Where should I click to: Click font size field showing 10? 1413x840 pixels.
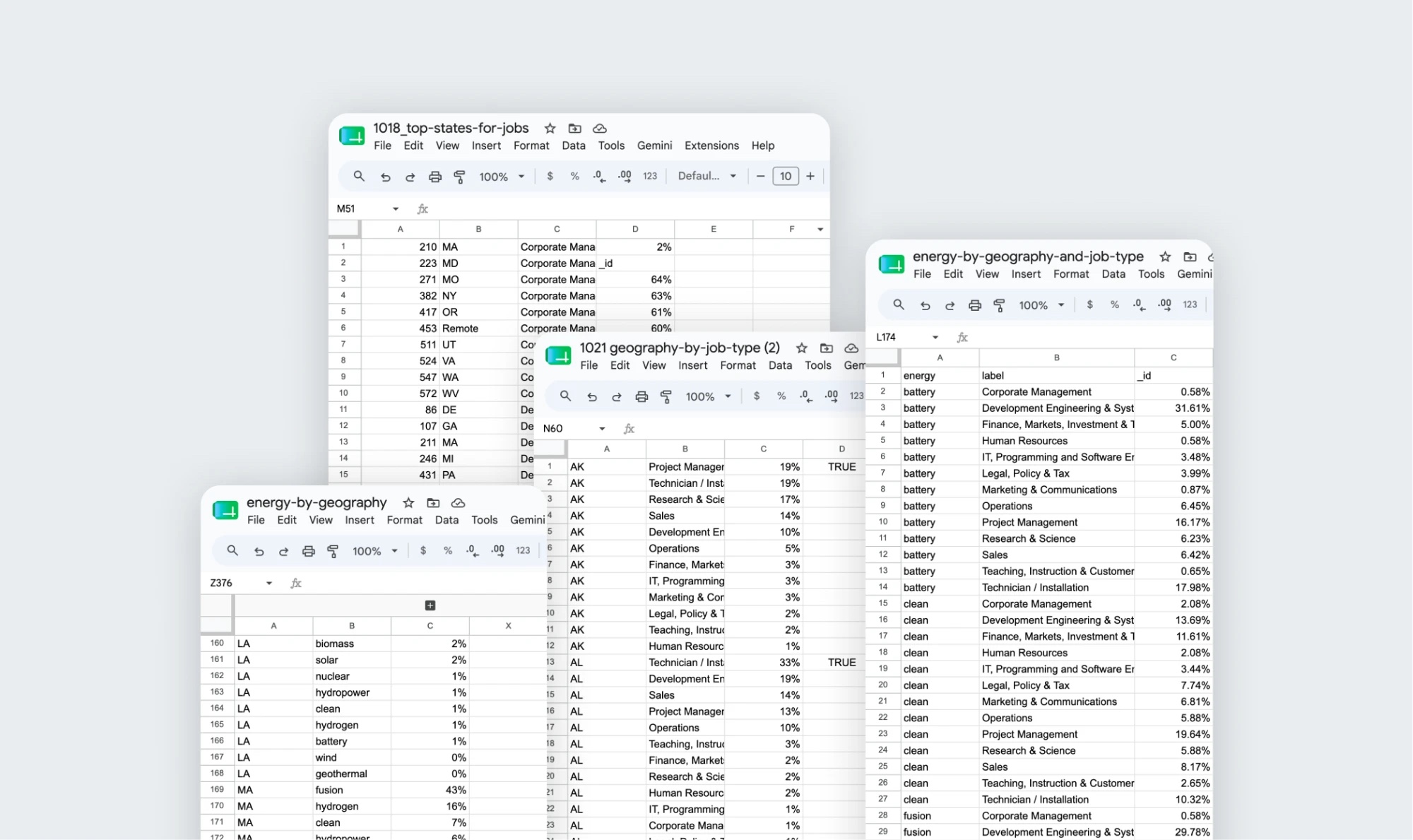coord(786,176)
